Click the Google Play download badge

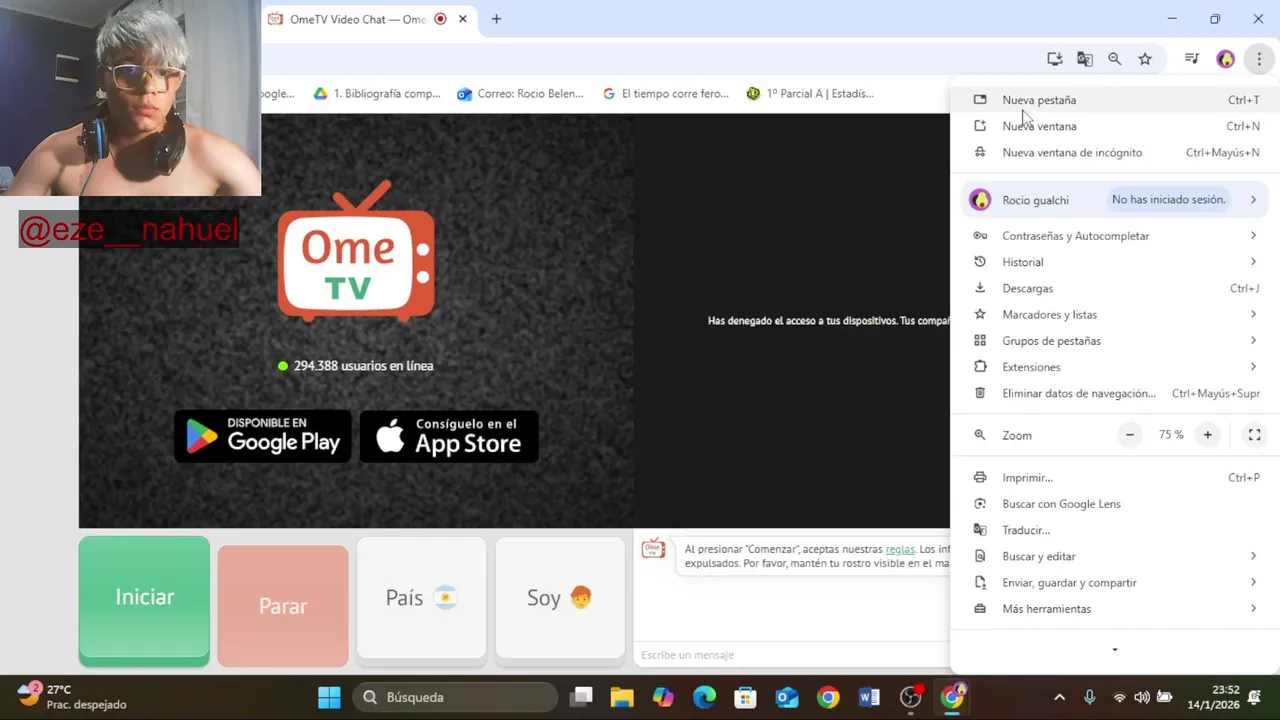[x=263, y=436]
